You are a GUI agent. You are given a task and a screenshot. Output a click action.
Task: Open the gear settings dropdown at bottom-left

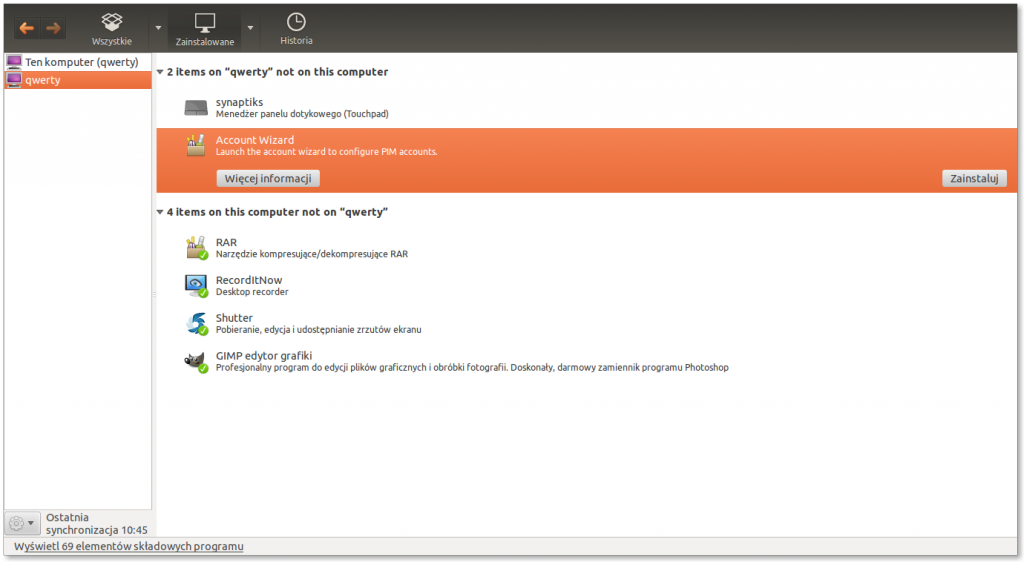coord(22,523)
